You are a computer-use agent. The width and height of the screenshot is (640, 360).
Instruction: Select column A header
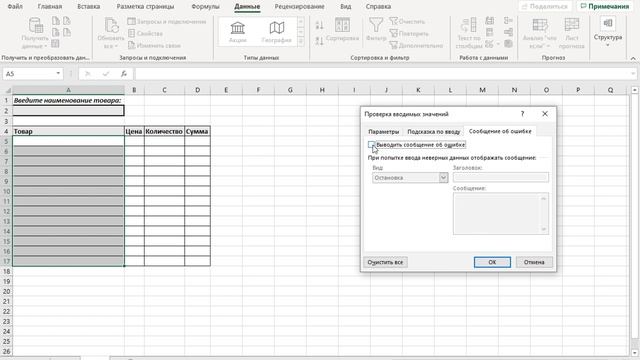[x=68, y=90]
